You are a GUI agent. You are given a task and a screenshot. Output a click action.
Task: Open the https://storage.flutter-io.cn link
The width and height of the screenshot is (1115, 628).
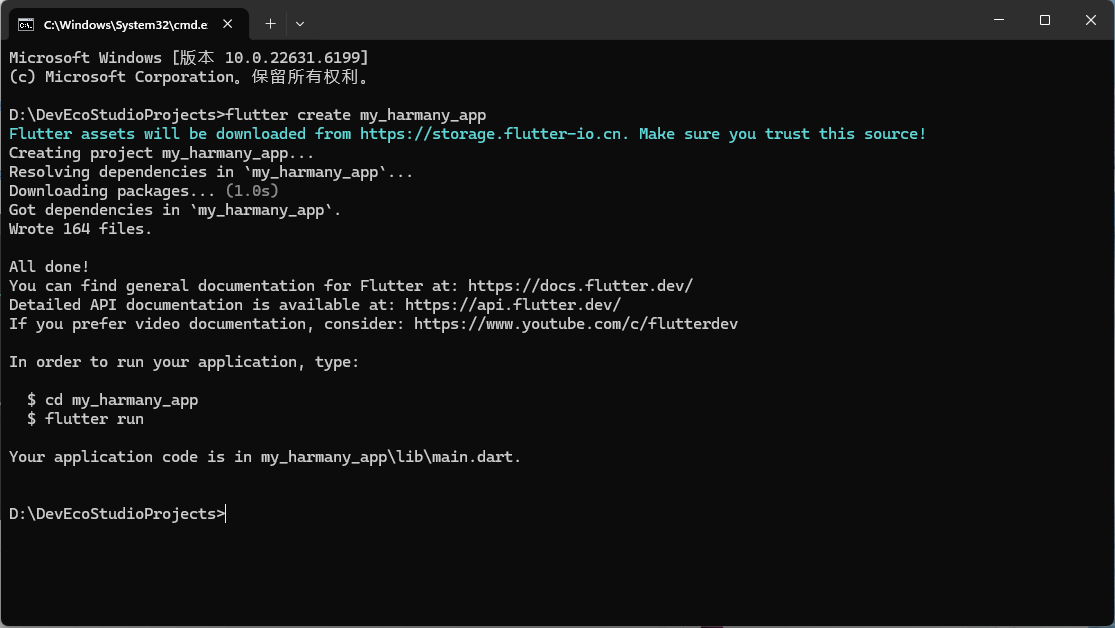[491, 134]
